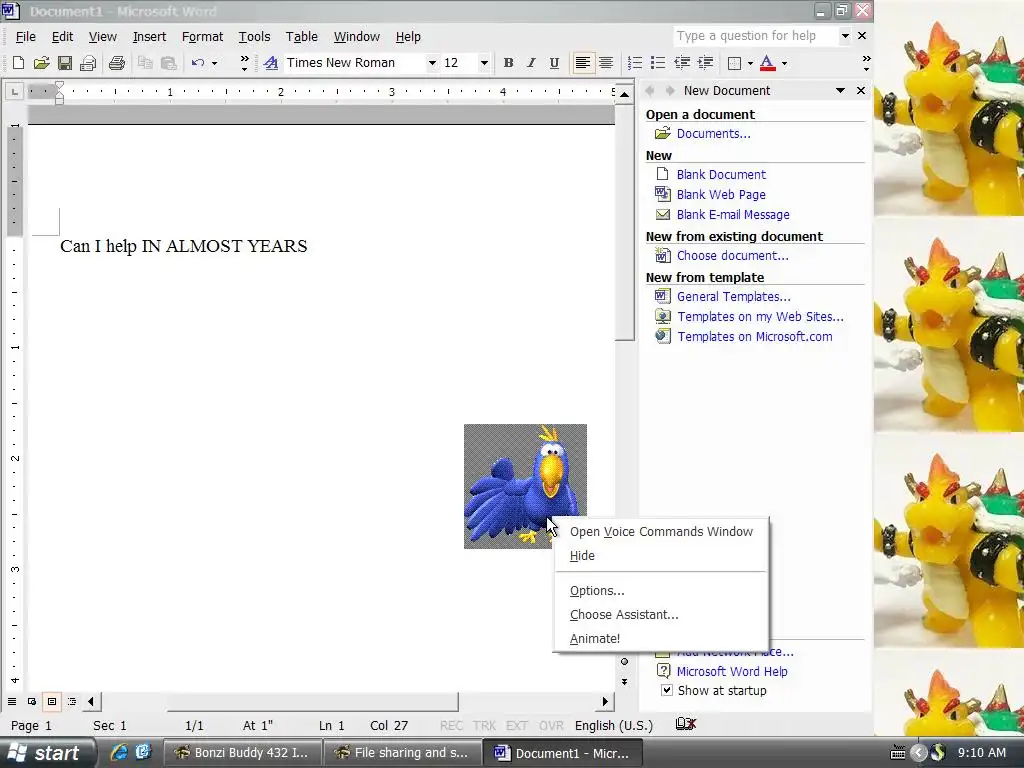Apply the red Font Color
The image size is (1024, 768).
point(768,63)
